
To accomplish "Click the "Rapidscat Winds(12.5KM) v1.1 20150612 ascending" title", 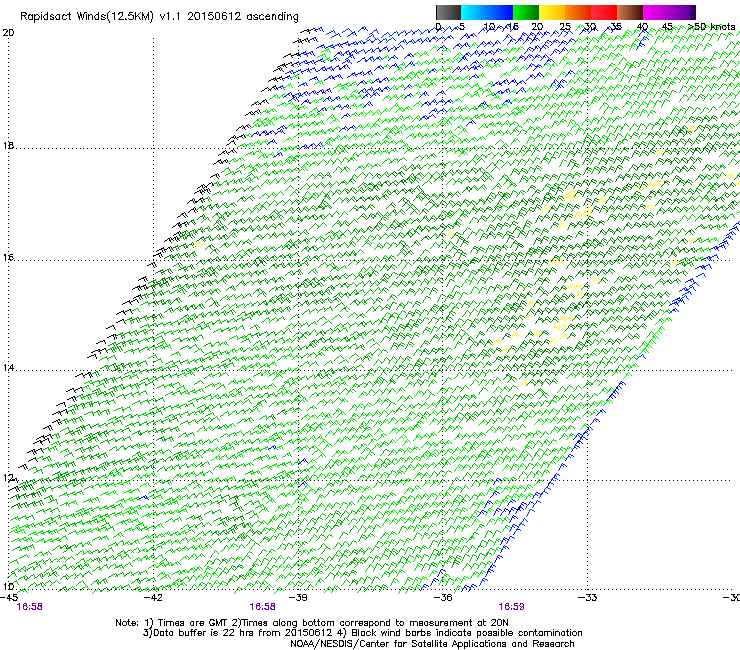I will coord(159,17).
